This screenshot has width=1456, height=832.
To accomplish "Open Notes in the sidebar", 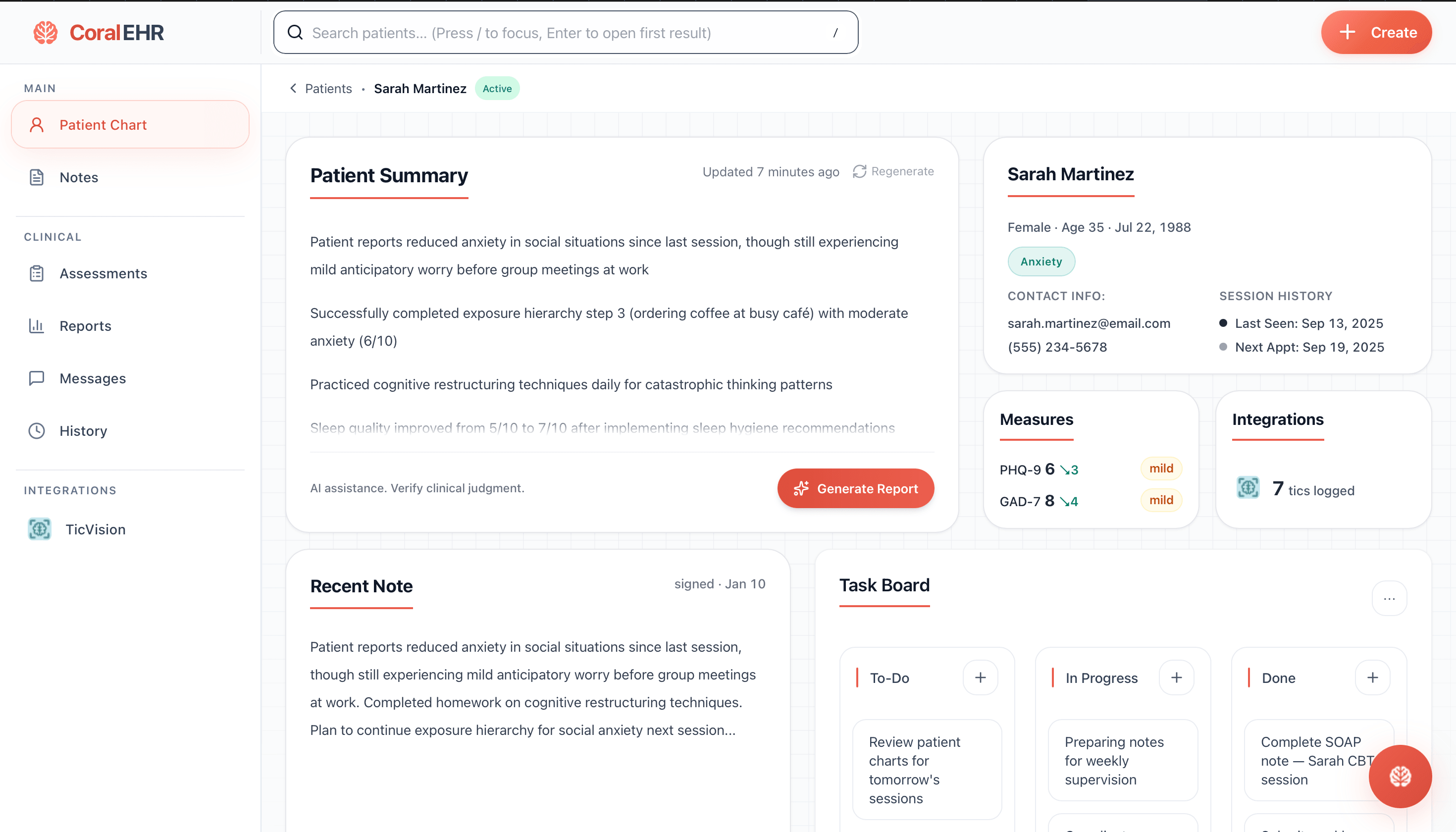I will click(x=79, y=177).
